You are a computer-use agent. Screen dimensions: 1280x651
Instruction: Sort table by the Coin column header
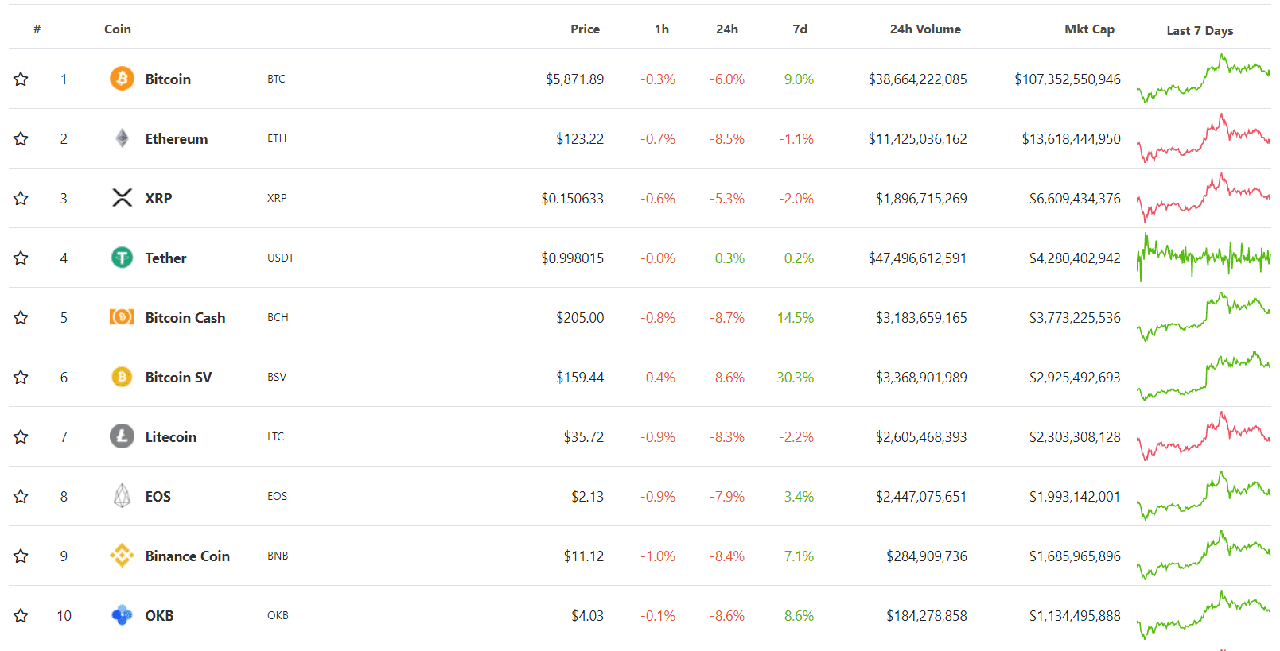coord(117,29)
